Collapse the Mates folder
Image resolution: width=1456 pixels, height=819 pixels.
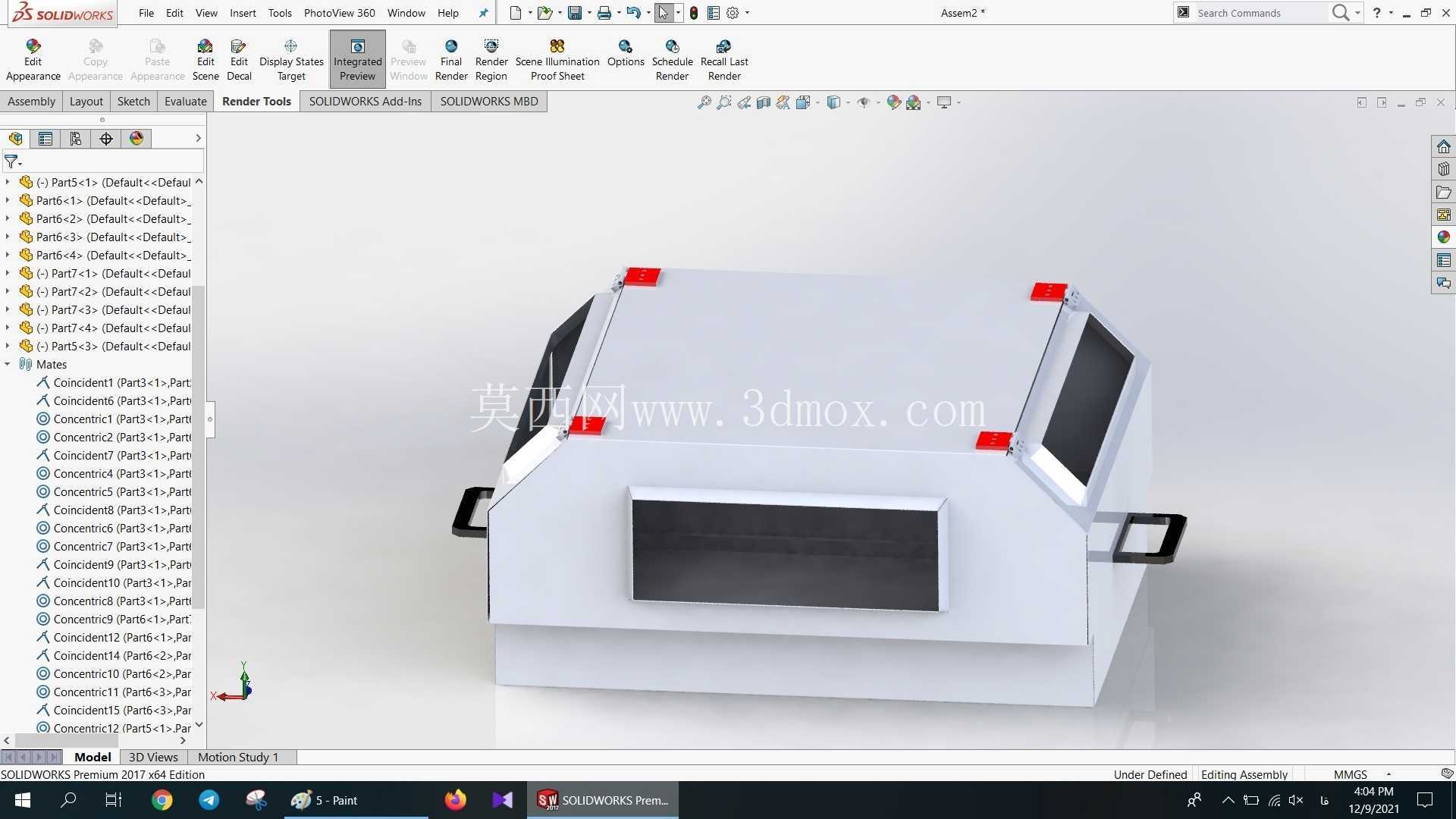click(8, 365)
